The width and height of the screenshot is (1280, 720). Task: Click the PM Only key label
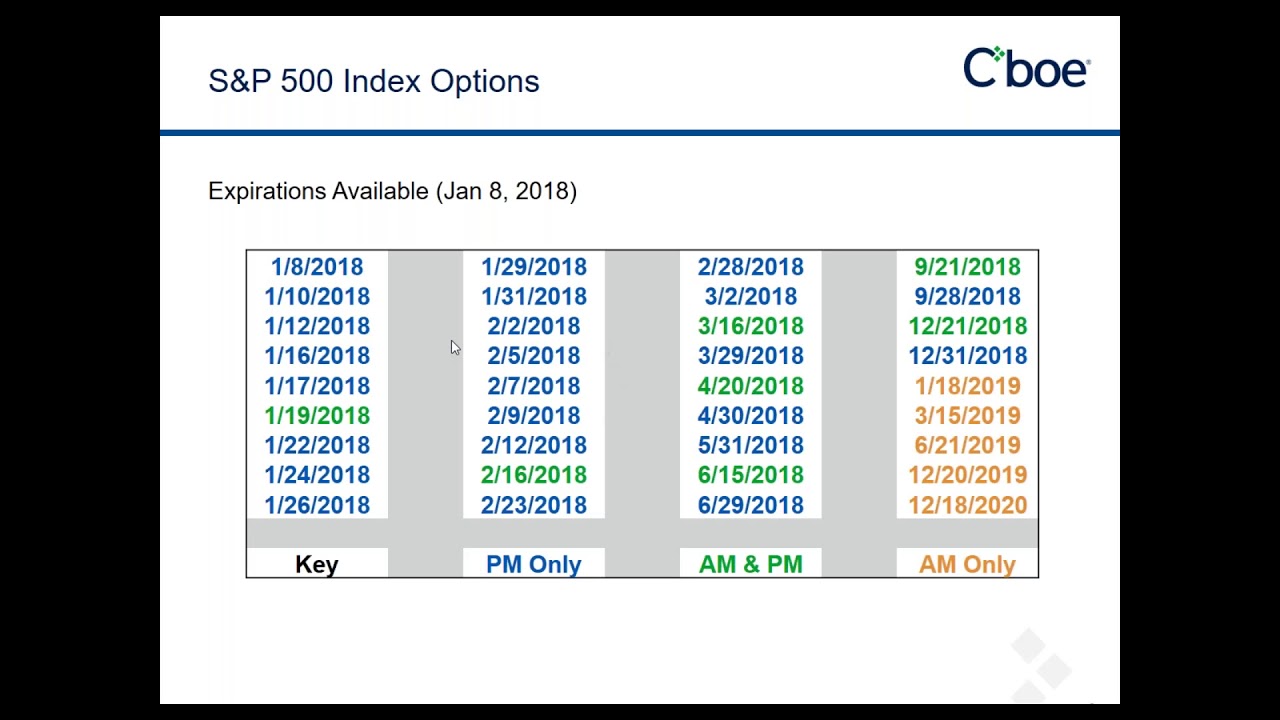click(534, 565)
